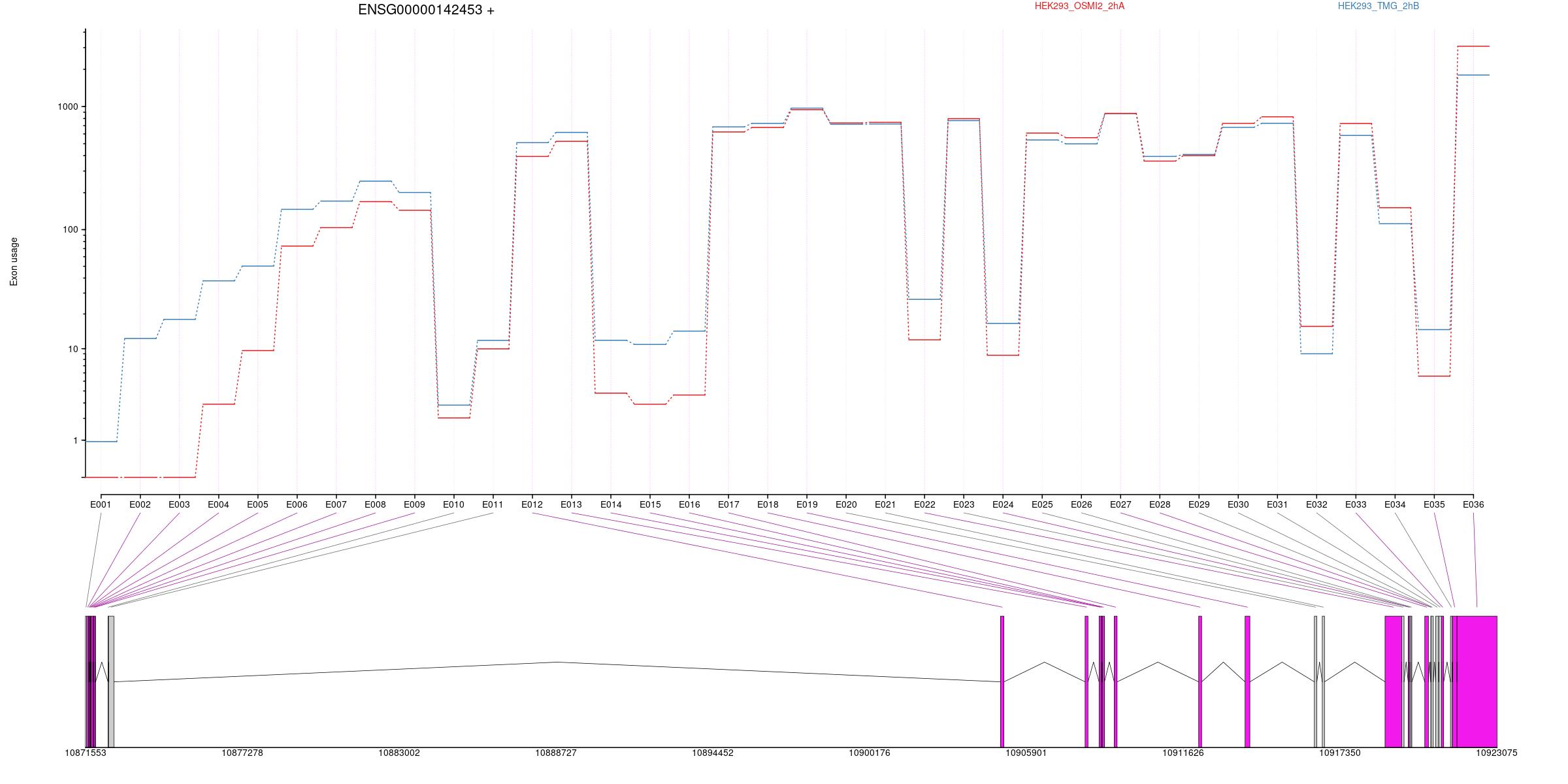Screen dimensions: 1568x784
Task: Click exon label E004
Action: [218, 505]
